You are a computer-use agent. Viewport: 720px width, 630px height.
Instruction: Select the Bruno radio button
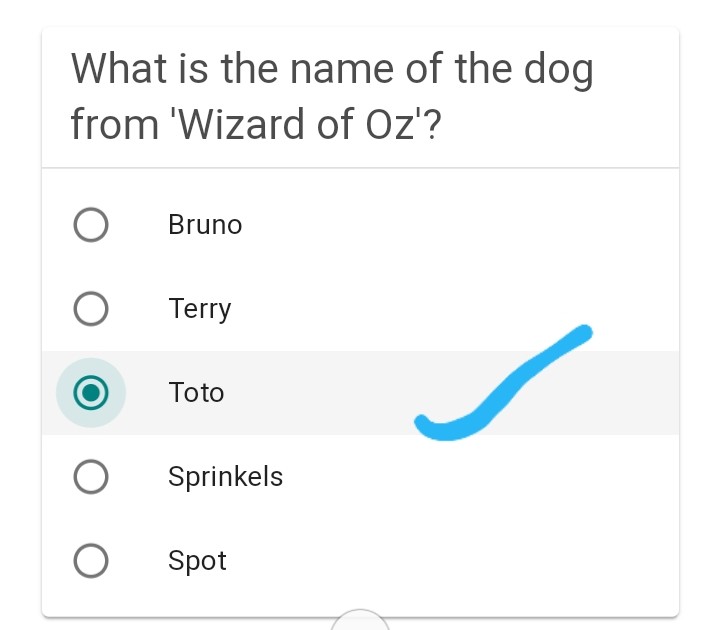click(91, 225)
